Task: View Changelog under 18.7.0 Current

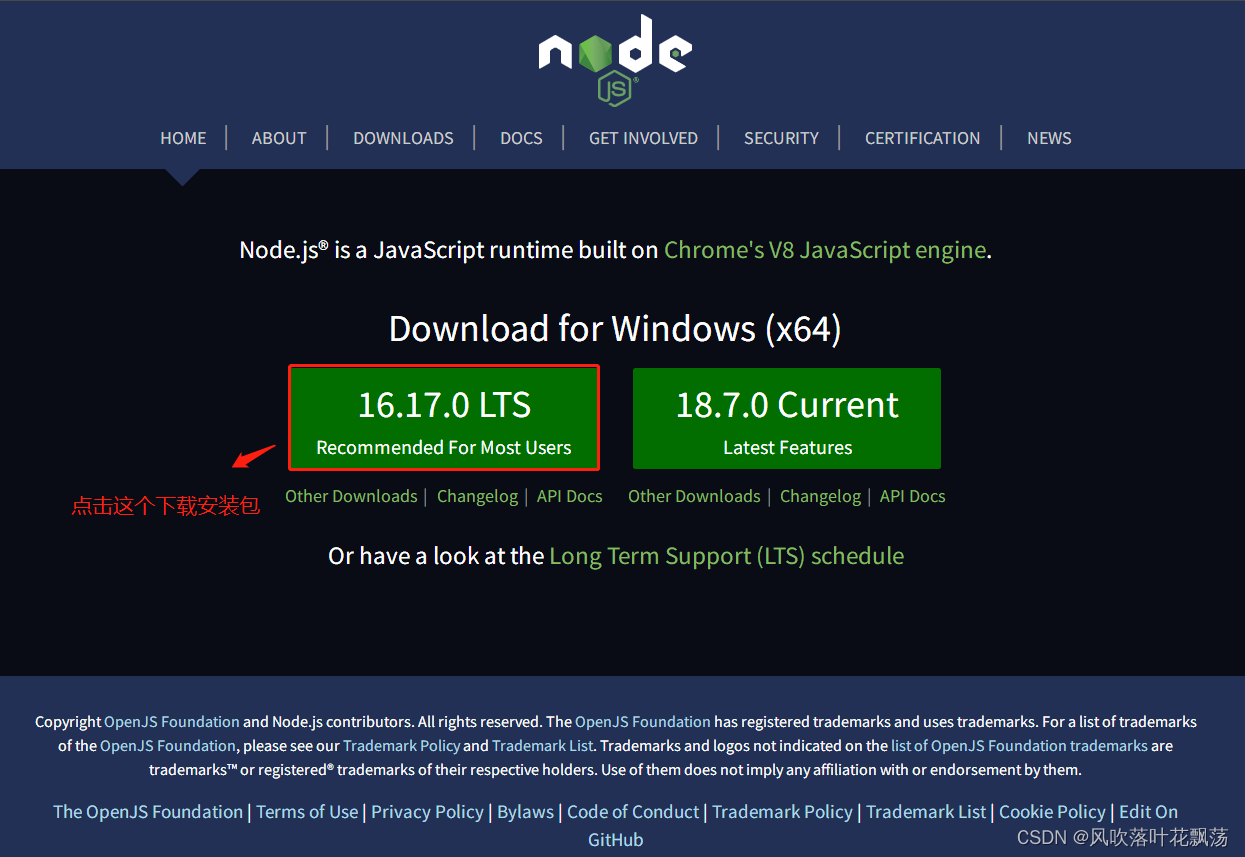Action: [820, 496]
